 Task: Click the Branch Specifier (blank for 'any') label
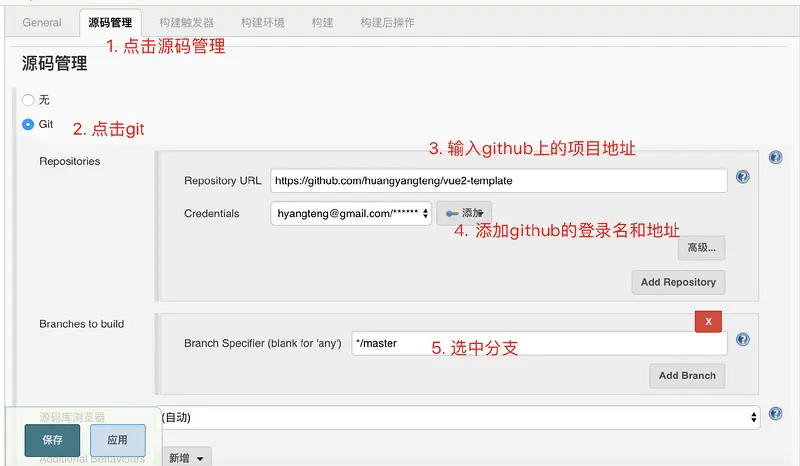(x=263, y=344)
